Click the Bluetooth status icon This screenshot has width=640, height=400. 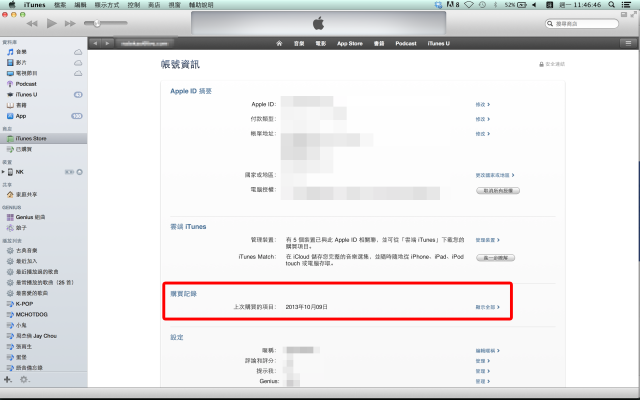click(x=495, y=5)
